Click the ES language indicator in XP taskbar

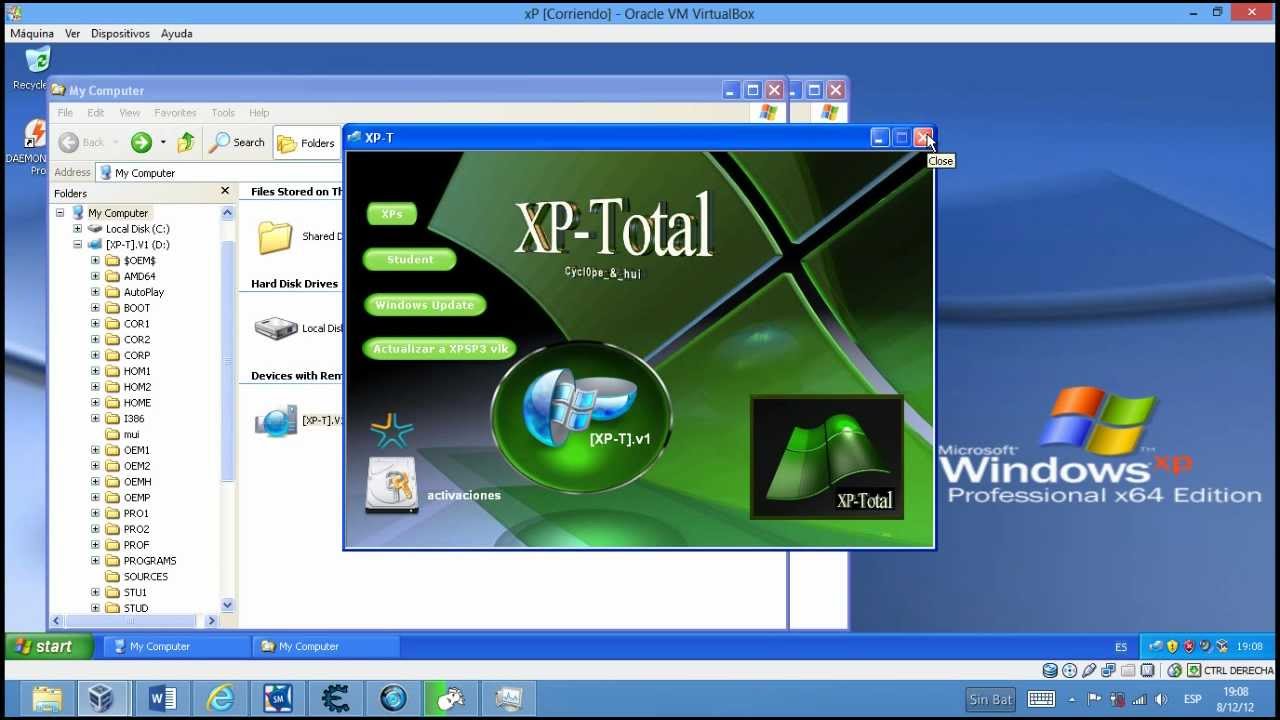click(1121, 647)
